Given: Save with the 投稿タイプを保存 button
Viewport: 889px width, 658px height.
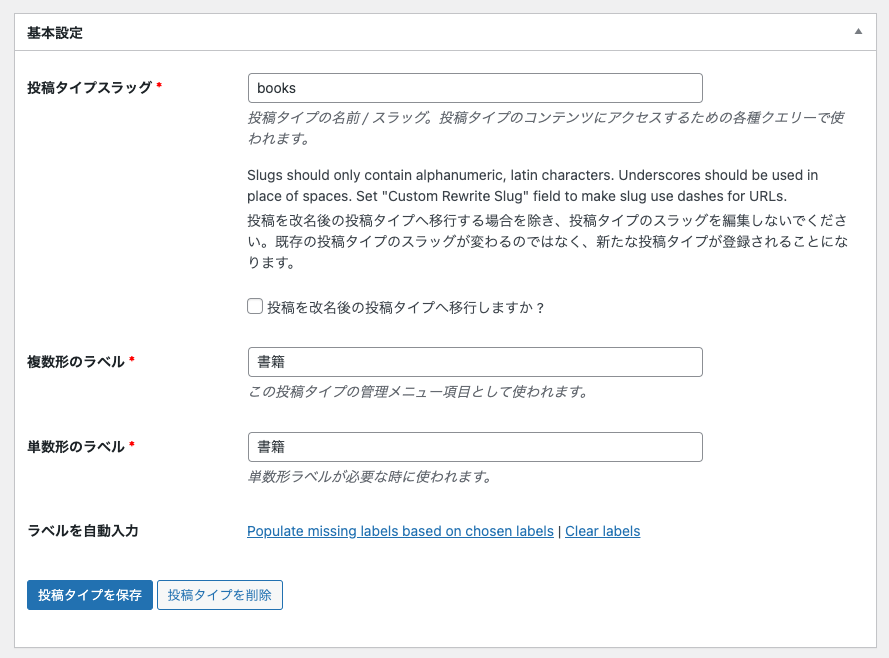Looking at the screenshot, I should (90, 595).
